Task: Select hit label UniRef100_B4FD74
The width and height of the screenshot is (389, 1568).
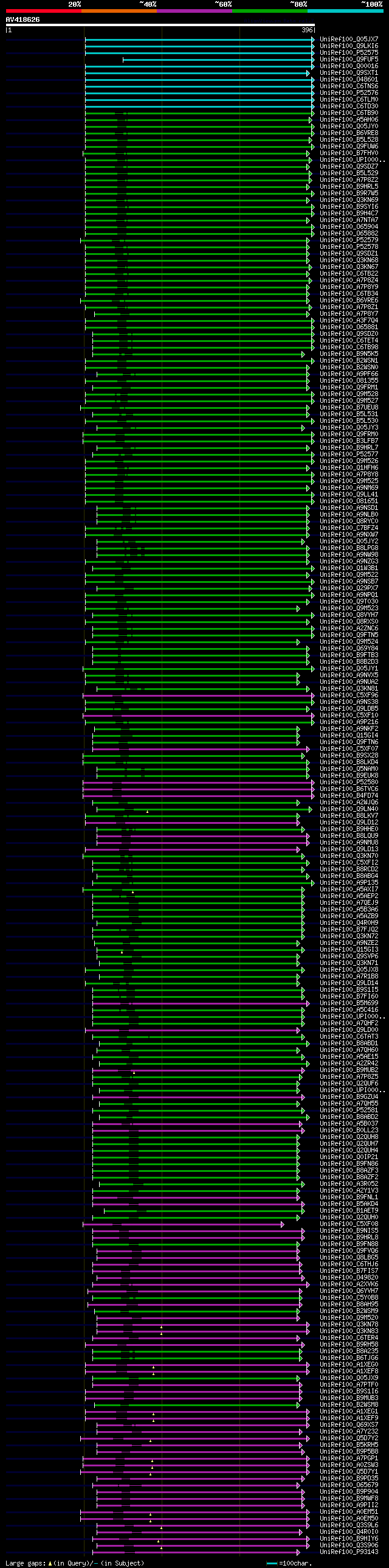Action: 349,796
